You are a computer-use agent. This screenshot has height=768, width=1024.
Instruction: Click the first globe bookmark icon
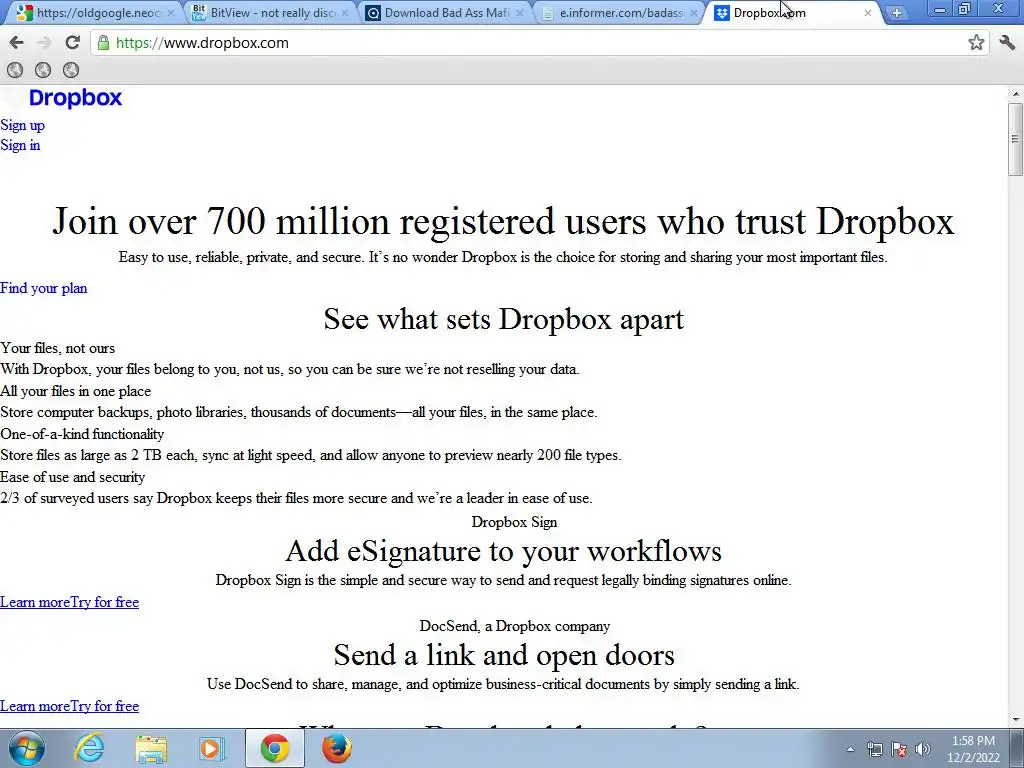[x=15, y=70]
